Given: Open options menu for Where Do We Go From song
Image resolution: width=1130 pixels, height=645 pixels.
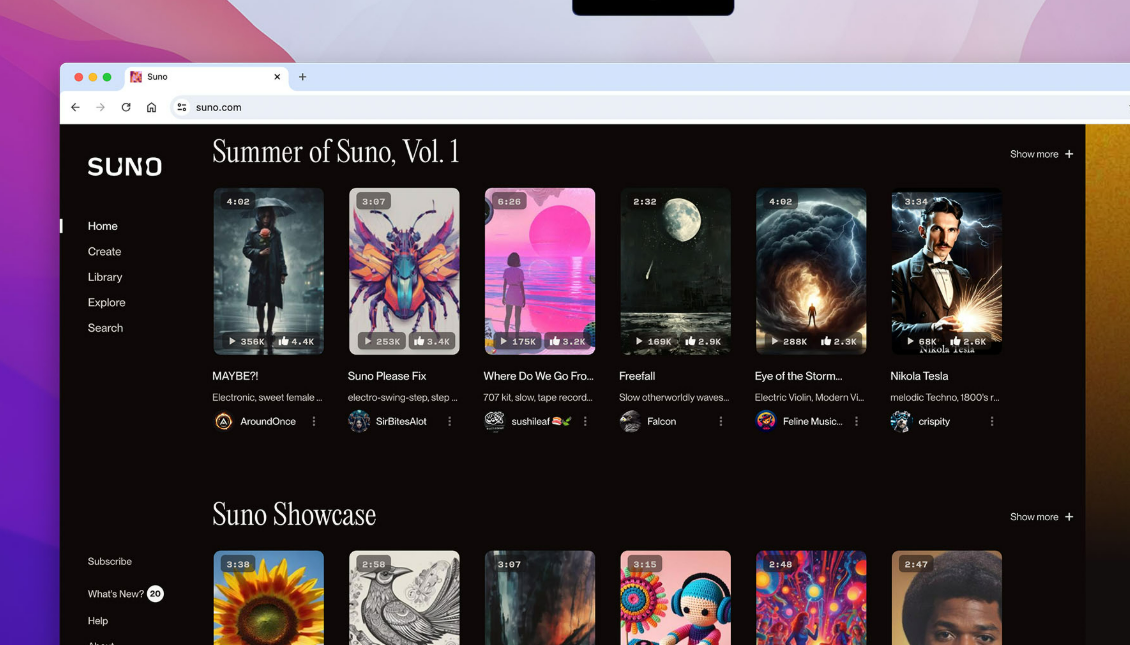Looking at the screenshot, I should coord(585,422).
